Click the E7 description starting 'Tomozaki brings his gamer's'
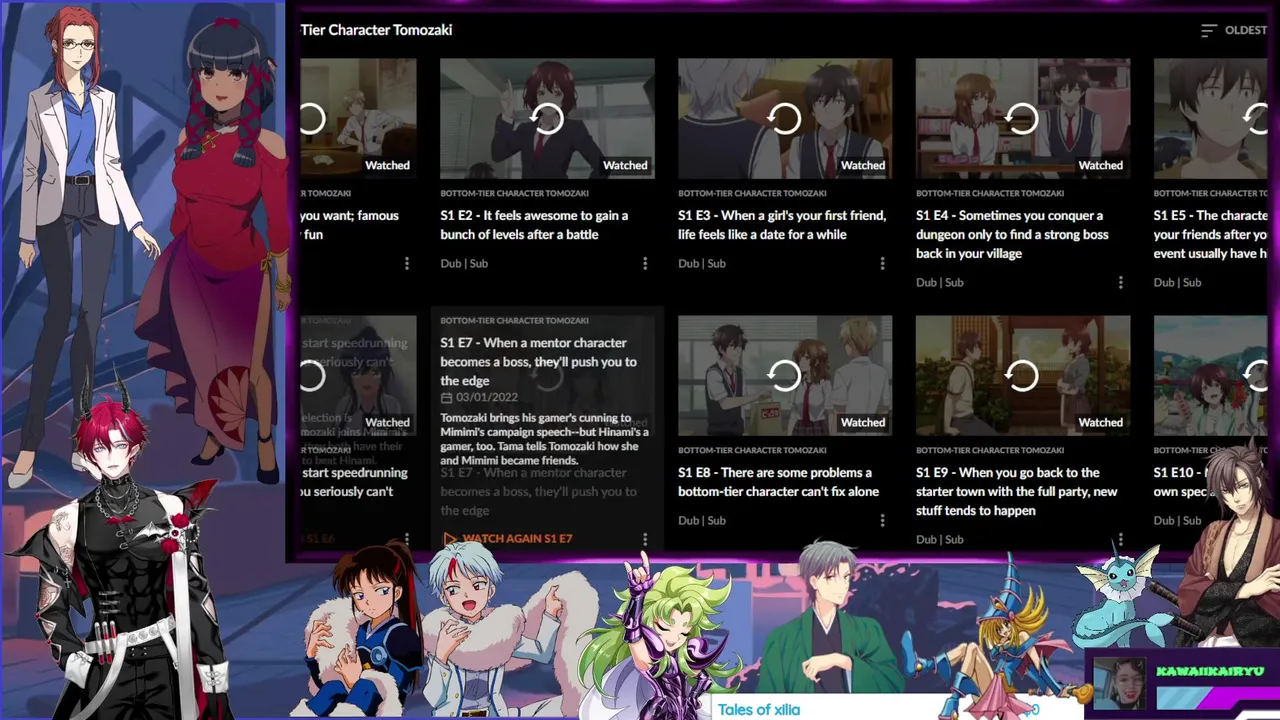1280x720 pixels. [x=545, y=439]
